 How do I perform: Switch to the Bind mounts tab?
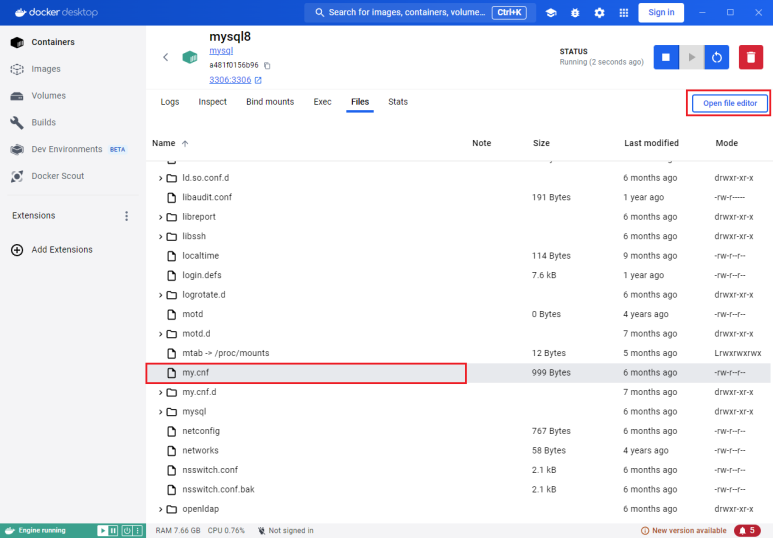(270, 102)
